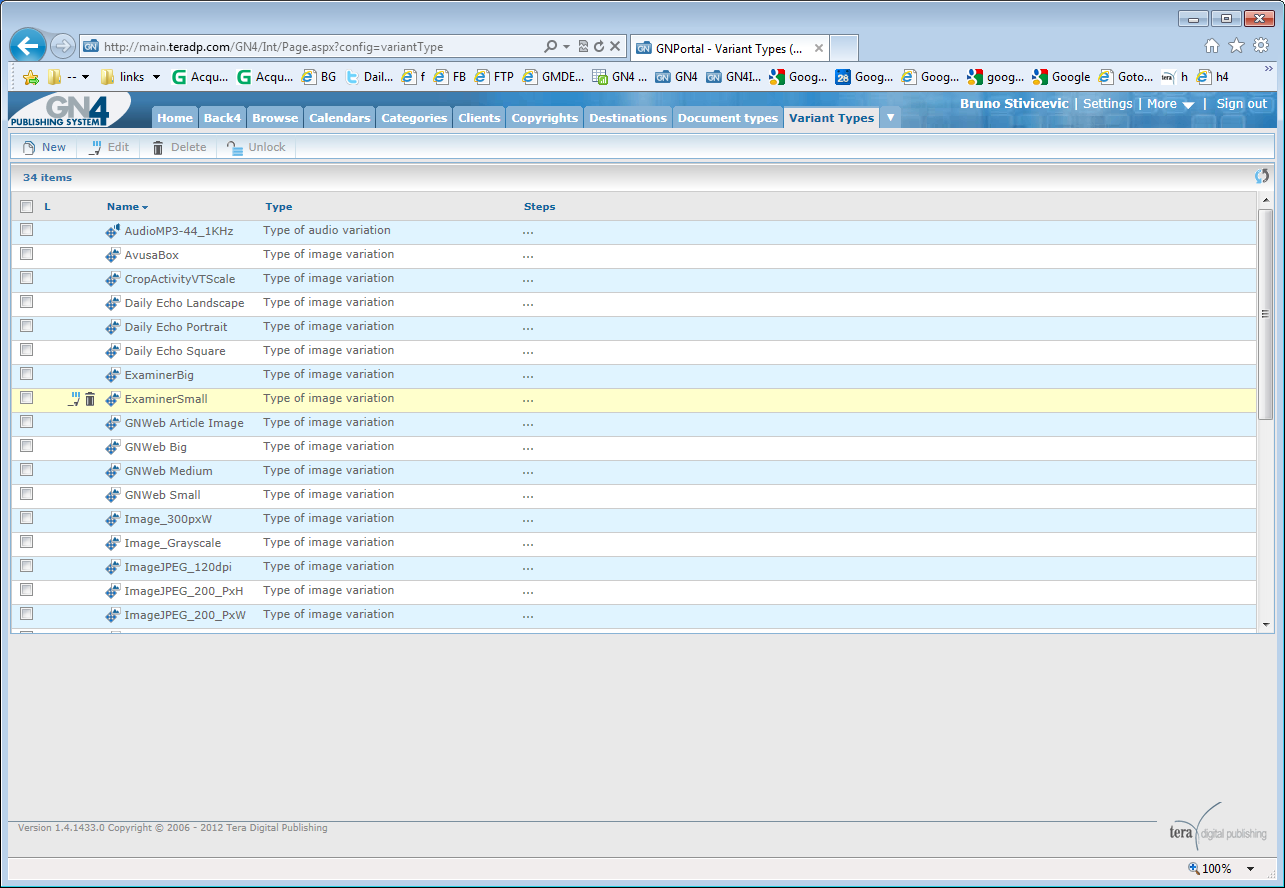
Task: Click the list refresh icon beside item count
Action: click(1262, 176)
